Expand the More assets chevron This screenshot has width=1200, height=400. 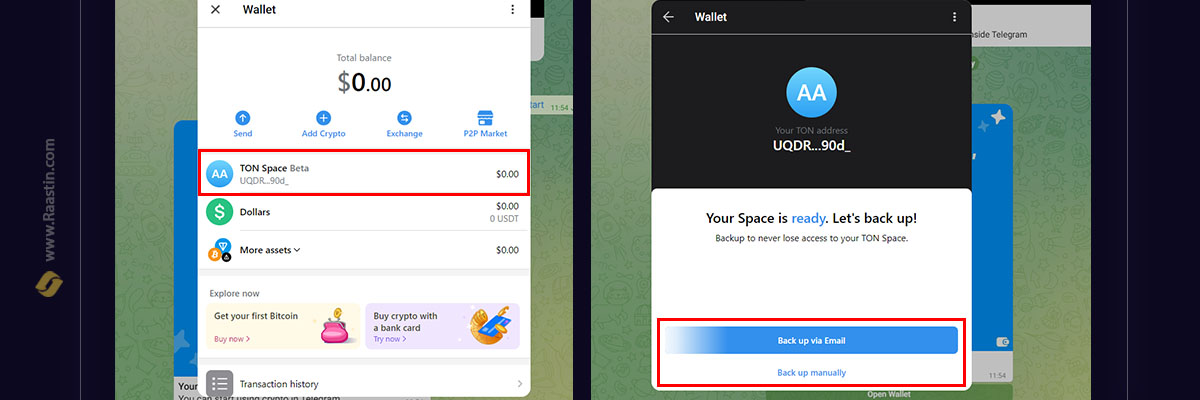(x=297, y=250)
